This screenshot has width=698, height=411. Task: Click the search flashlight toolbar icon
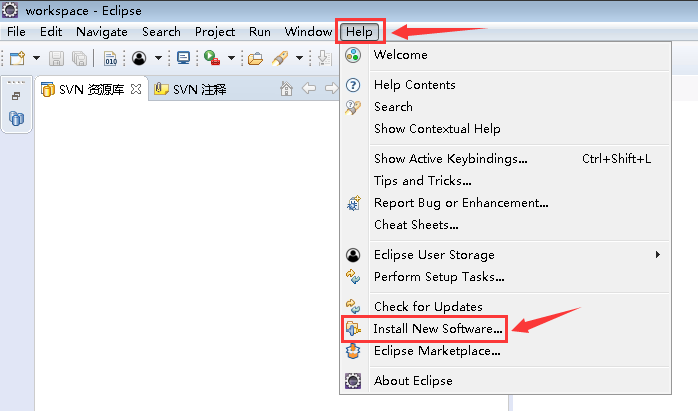pos(280,58)
